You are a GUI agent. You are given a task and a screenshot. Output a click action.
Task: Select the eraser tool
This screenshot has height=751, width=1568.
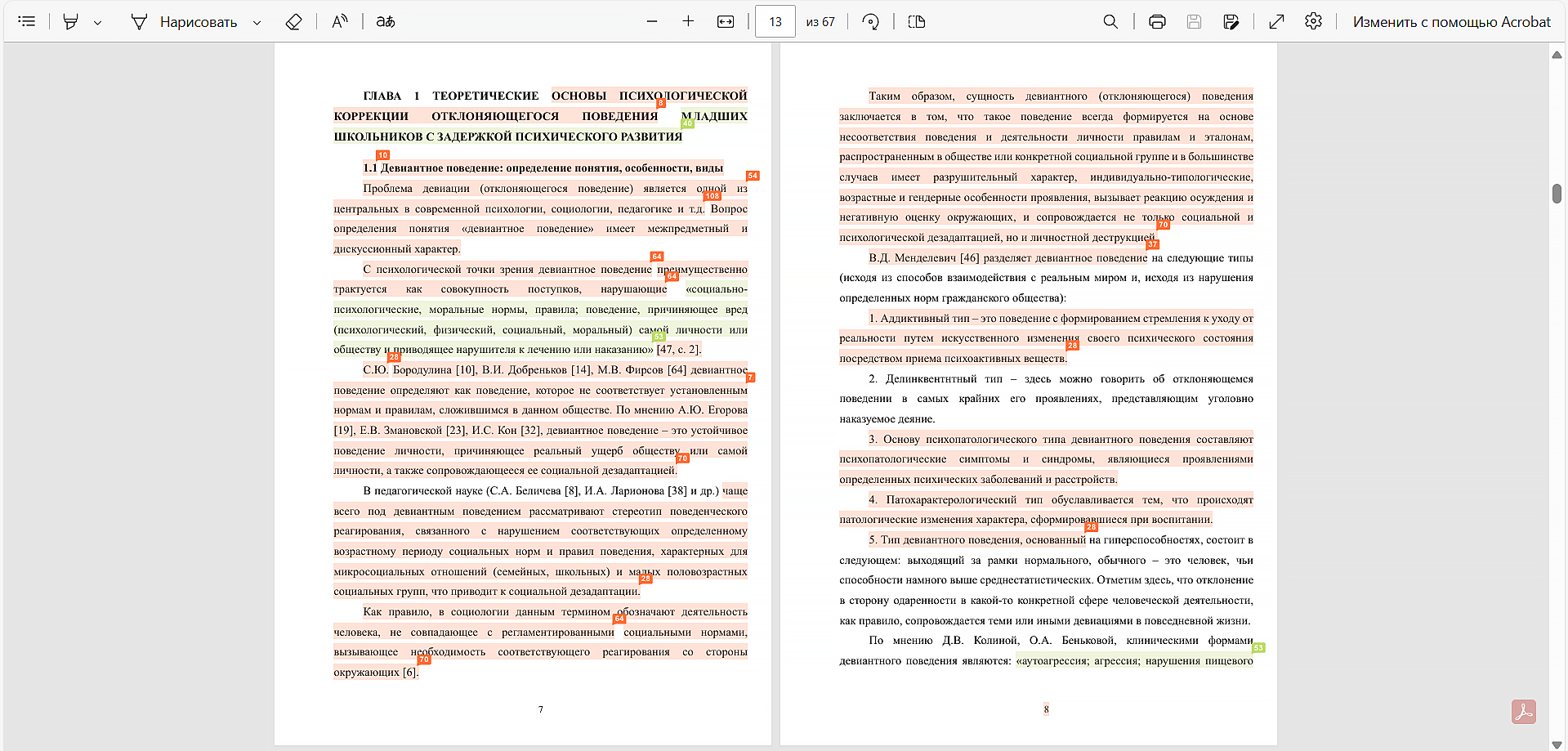point(293,22)
